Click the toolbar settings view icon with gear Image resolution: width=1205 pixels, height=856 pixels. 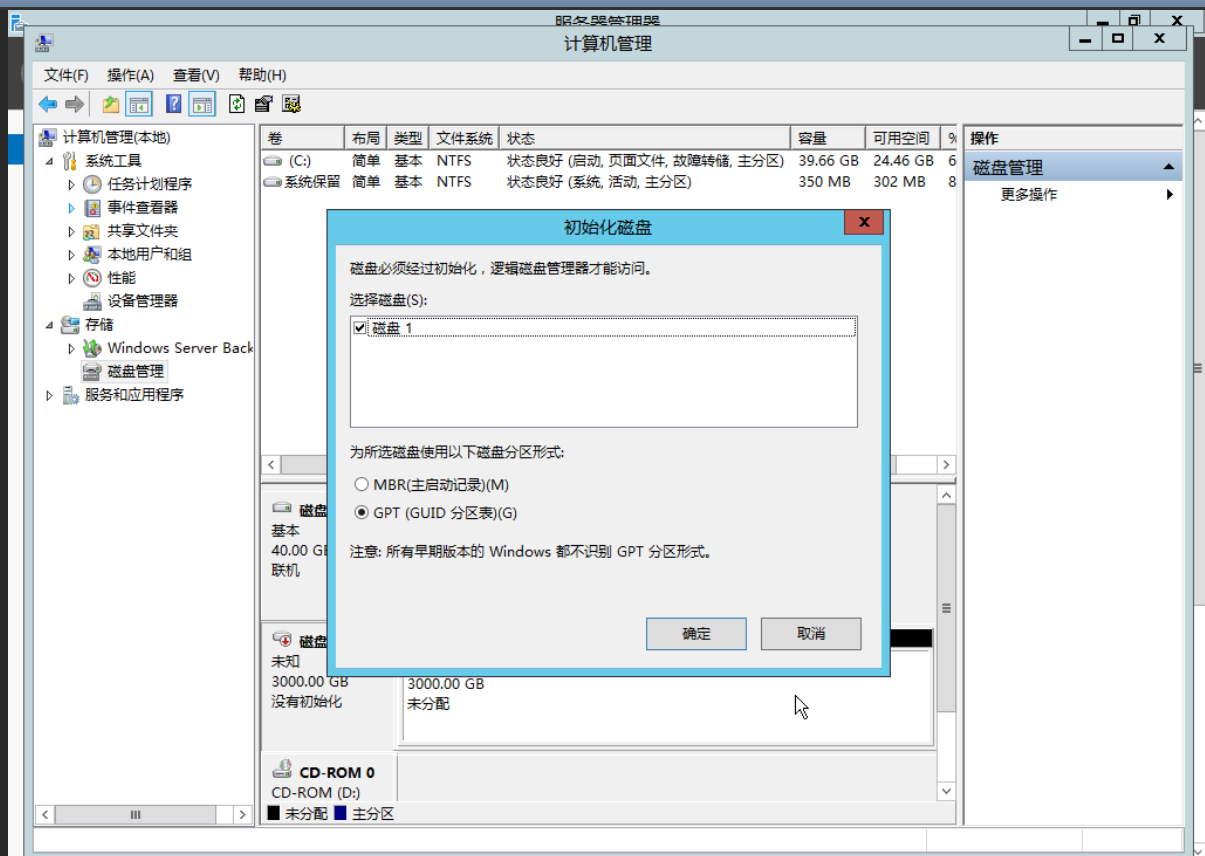pos(291,104)
